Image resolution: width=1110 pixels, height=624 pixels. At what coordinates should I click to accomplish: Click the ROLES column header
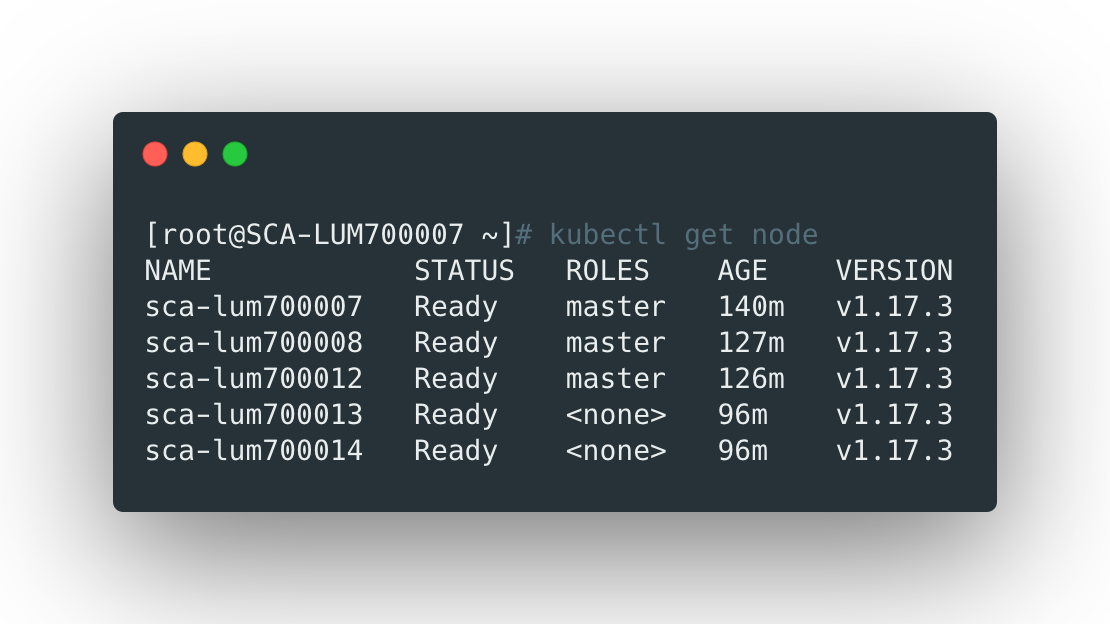[607, 271]
